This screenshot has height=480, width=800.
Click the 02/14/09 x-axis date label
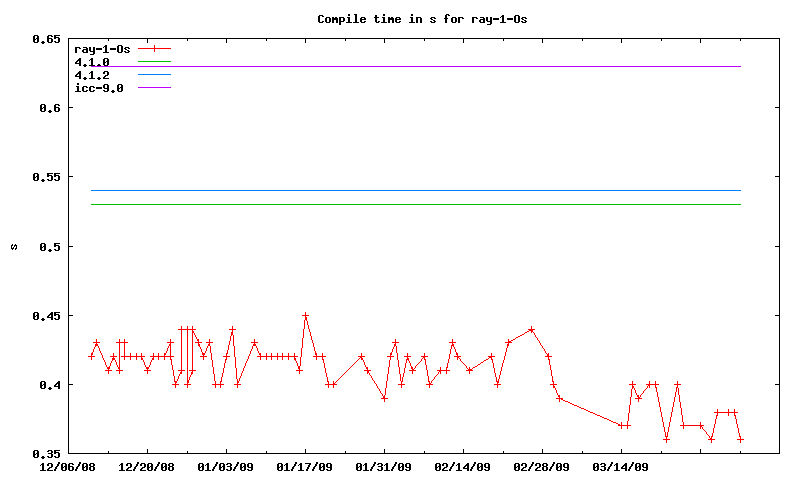click(x=462, y=466)
